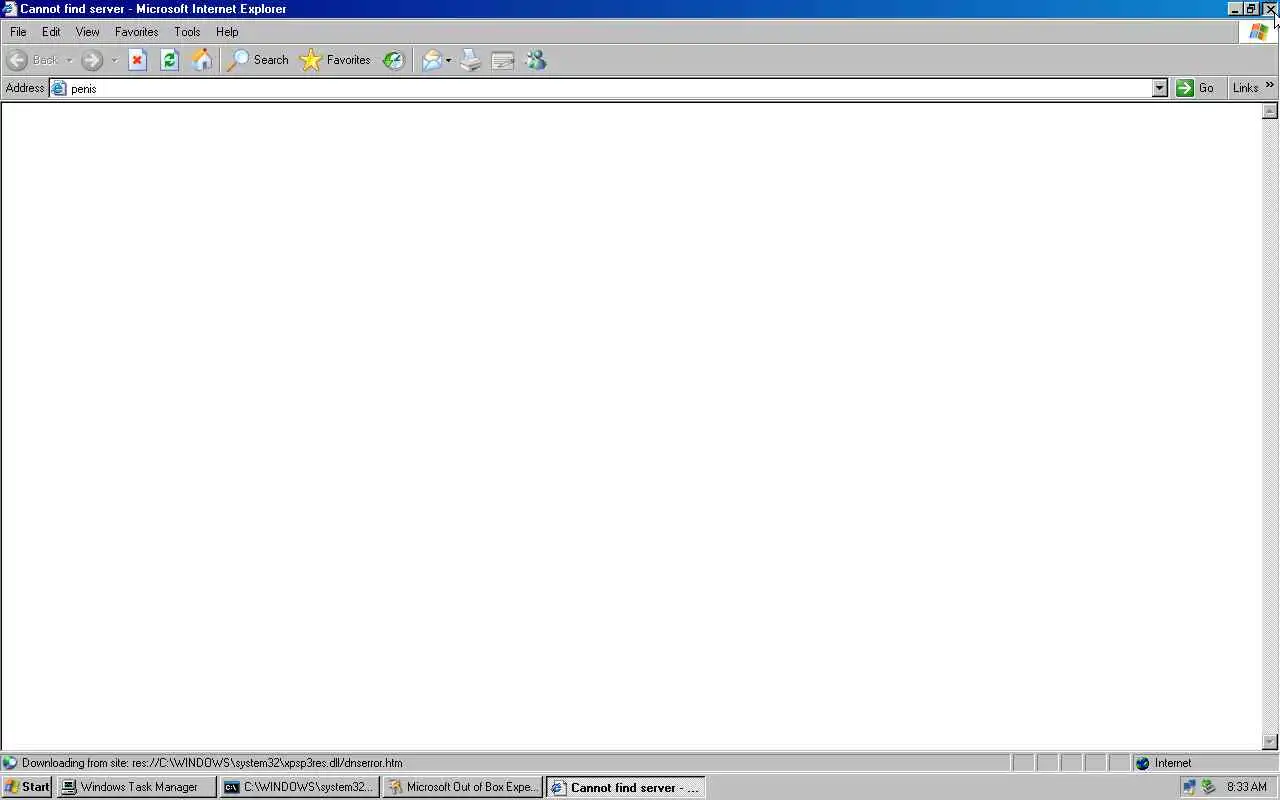This screenshot has width=1280, height=800.
Task: Expand the Links bar chevron
Action: (1269, 86)
